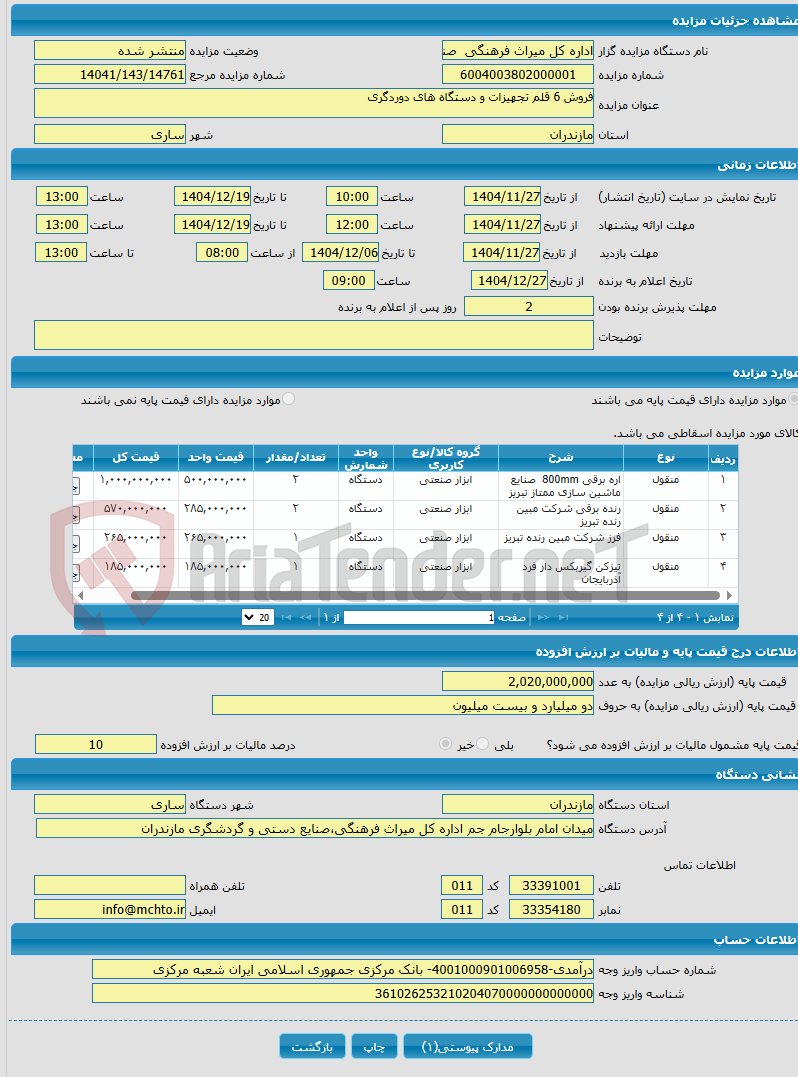The height and width of the screenshot is (1077, 798).
Task: Click وضعیت مزایده منتشر شده field
Action: point(110,50)
